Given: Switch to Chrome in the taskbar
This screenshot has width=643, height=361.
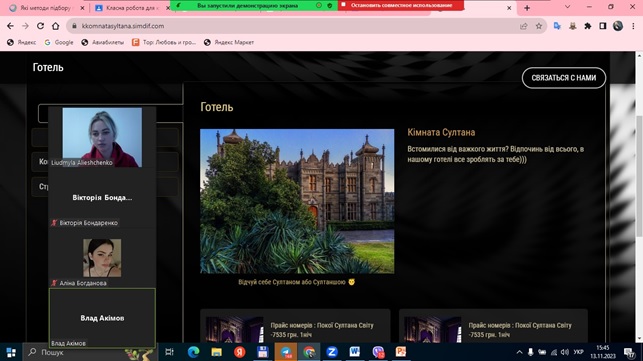Looking at the screenshot, I should coord(309,352).
